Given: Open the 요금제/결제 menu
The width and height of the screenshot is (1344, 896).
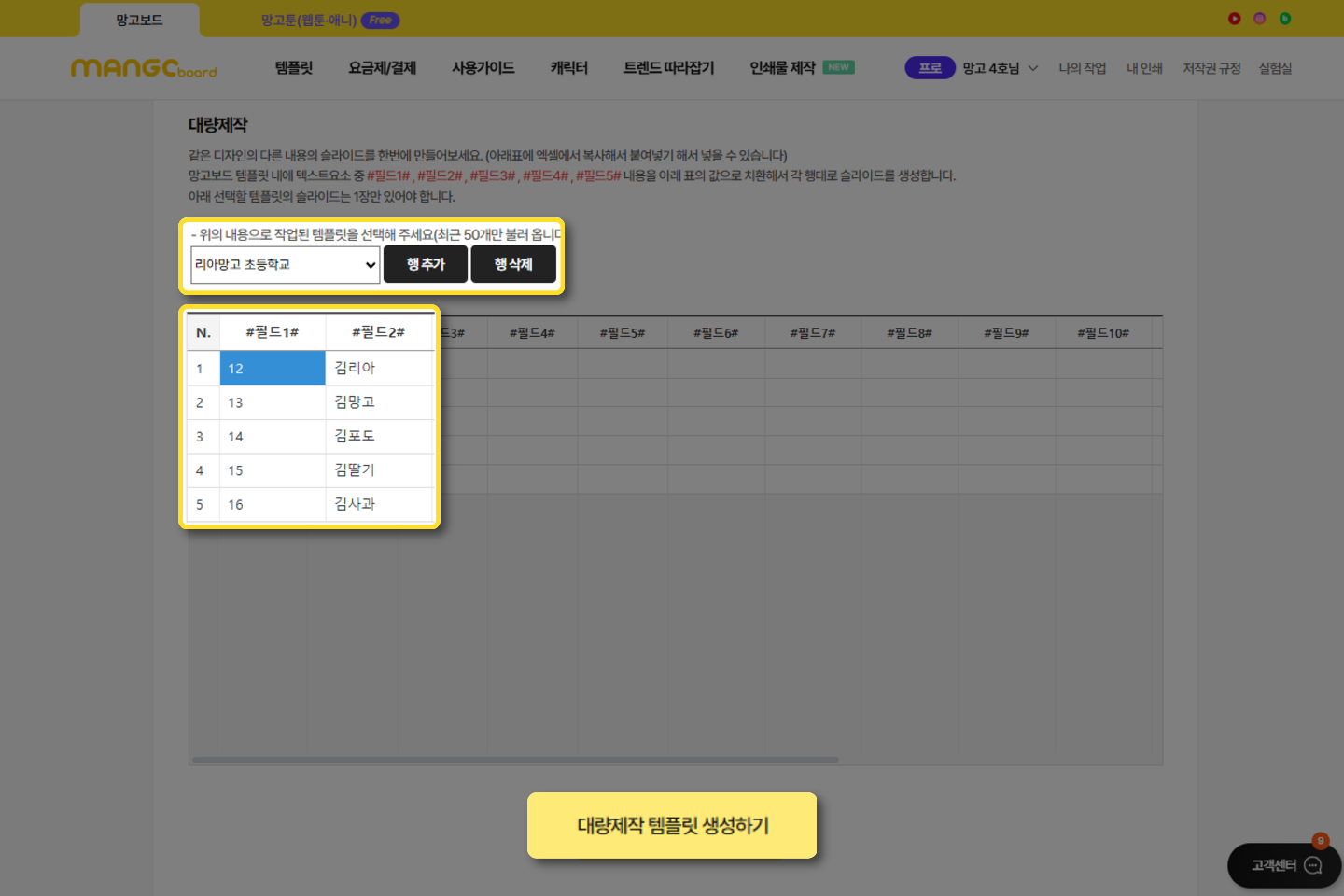Looking at the screenshot, I should click(x=382, y=68).
